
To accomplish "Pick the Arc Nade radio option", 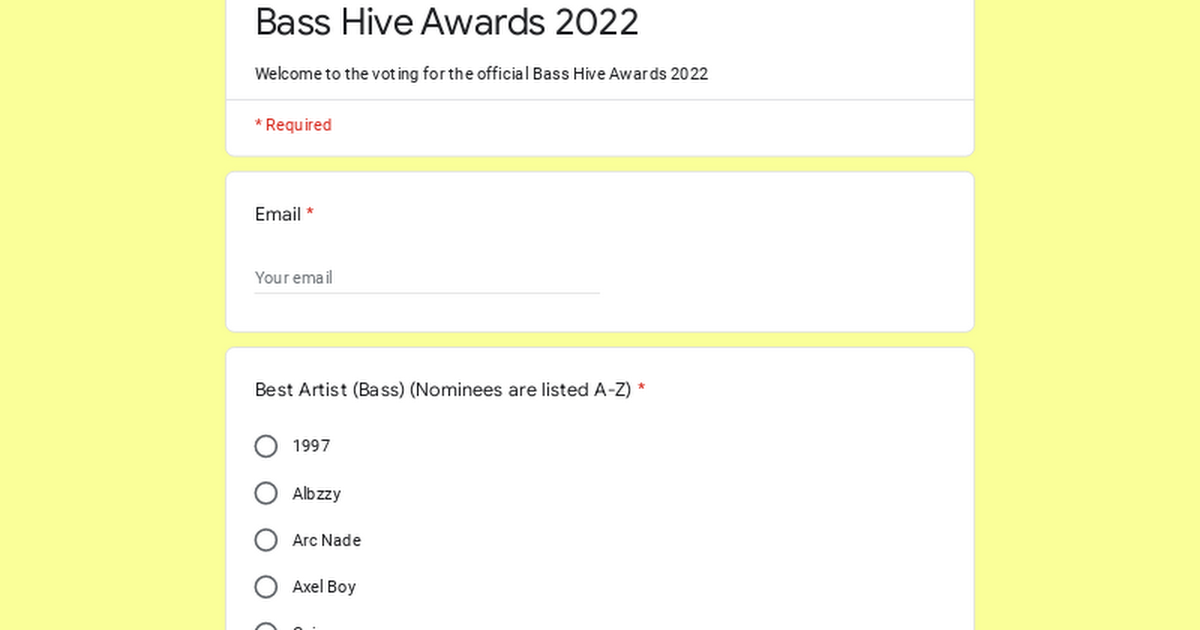I will pos(266,540).
